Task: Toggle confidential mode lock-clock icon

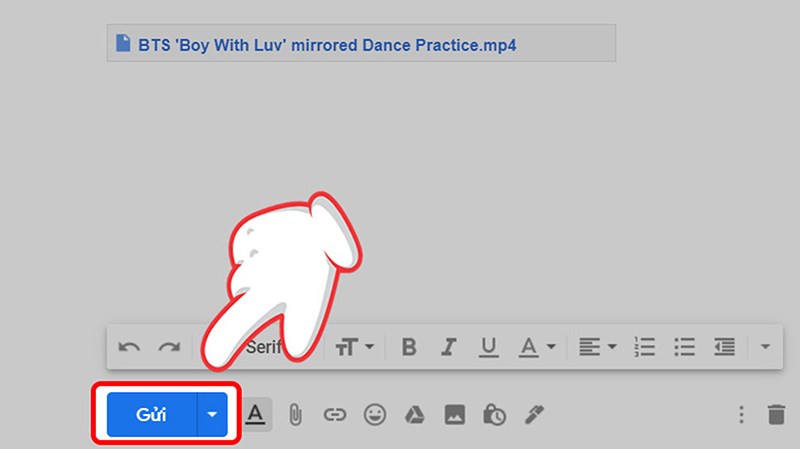Action: click(x=494, y=414)
